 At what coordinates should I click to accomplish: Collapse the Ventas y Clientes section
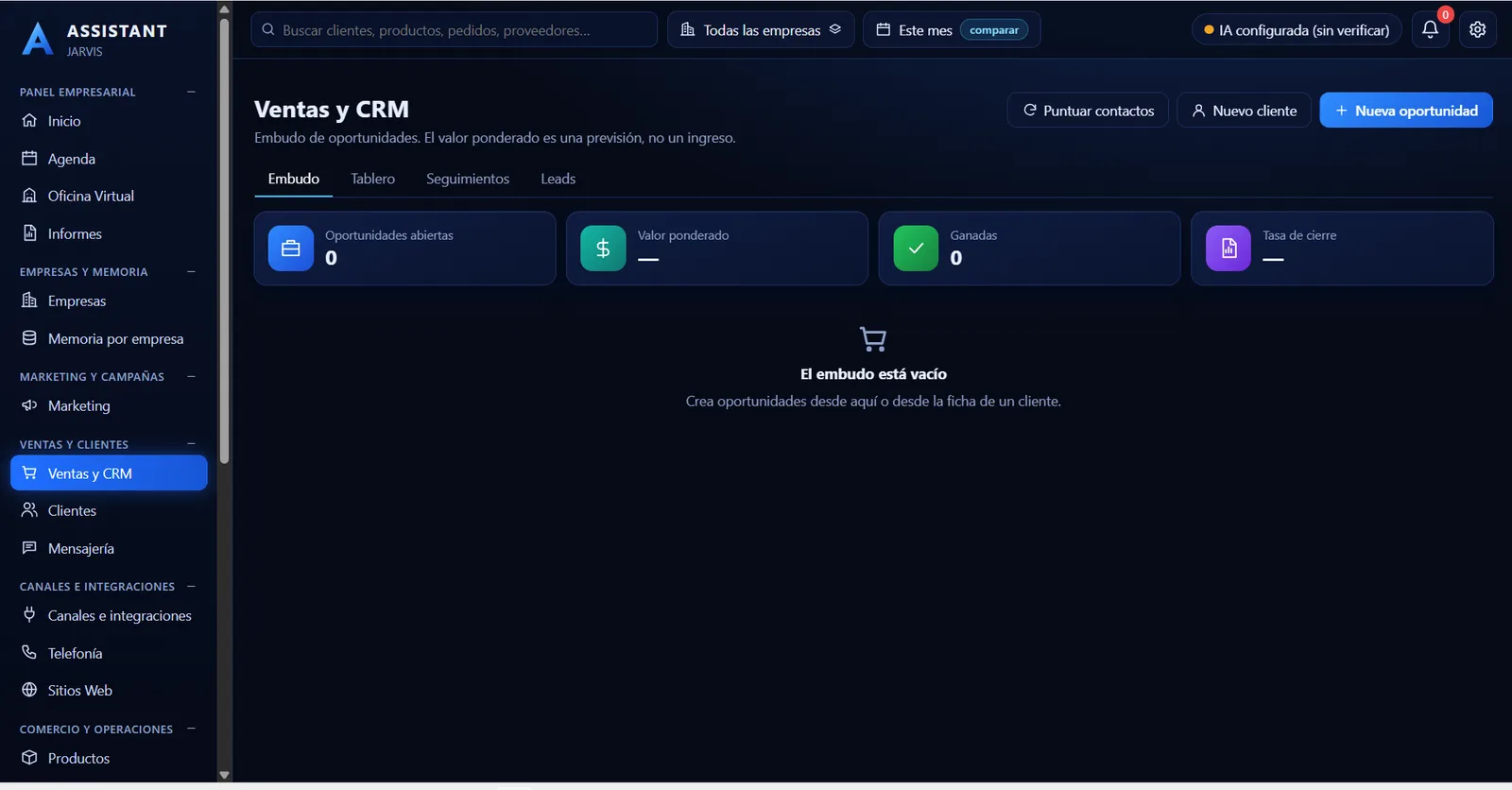pyautogui.click(x=191, y=444)
